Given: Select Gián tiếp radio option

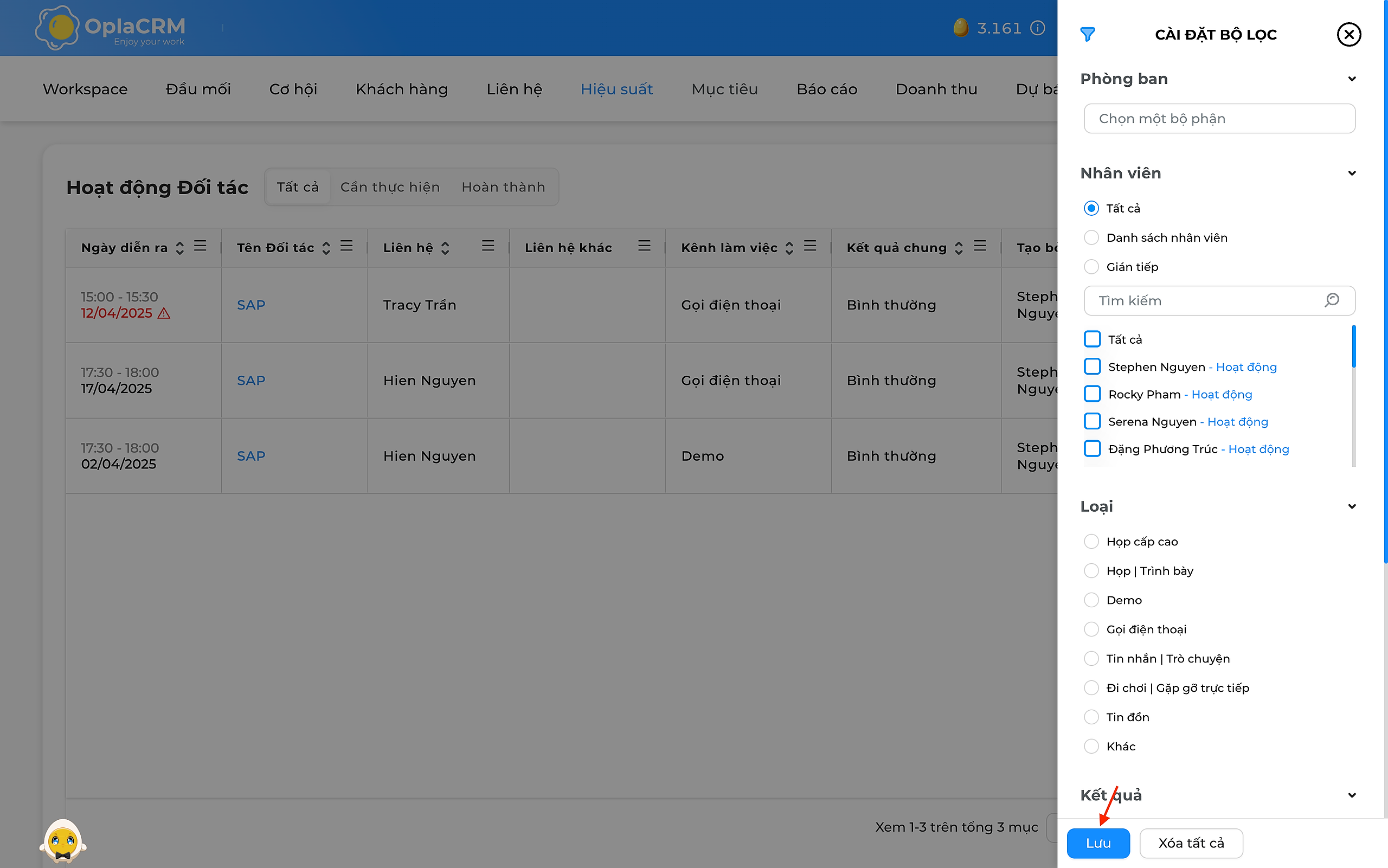Looking at the screenshot, I should point(1091,267).
